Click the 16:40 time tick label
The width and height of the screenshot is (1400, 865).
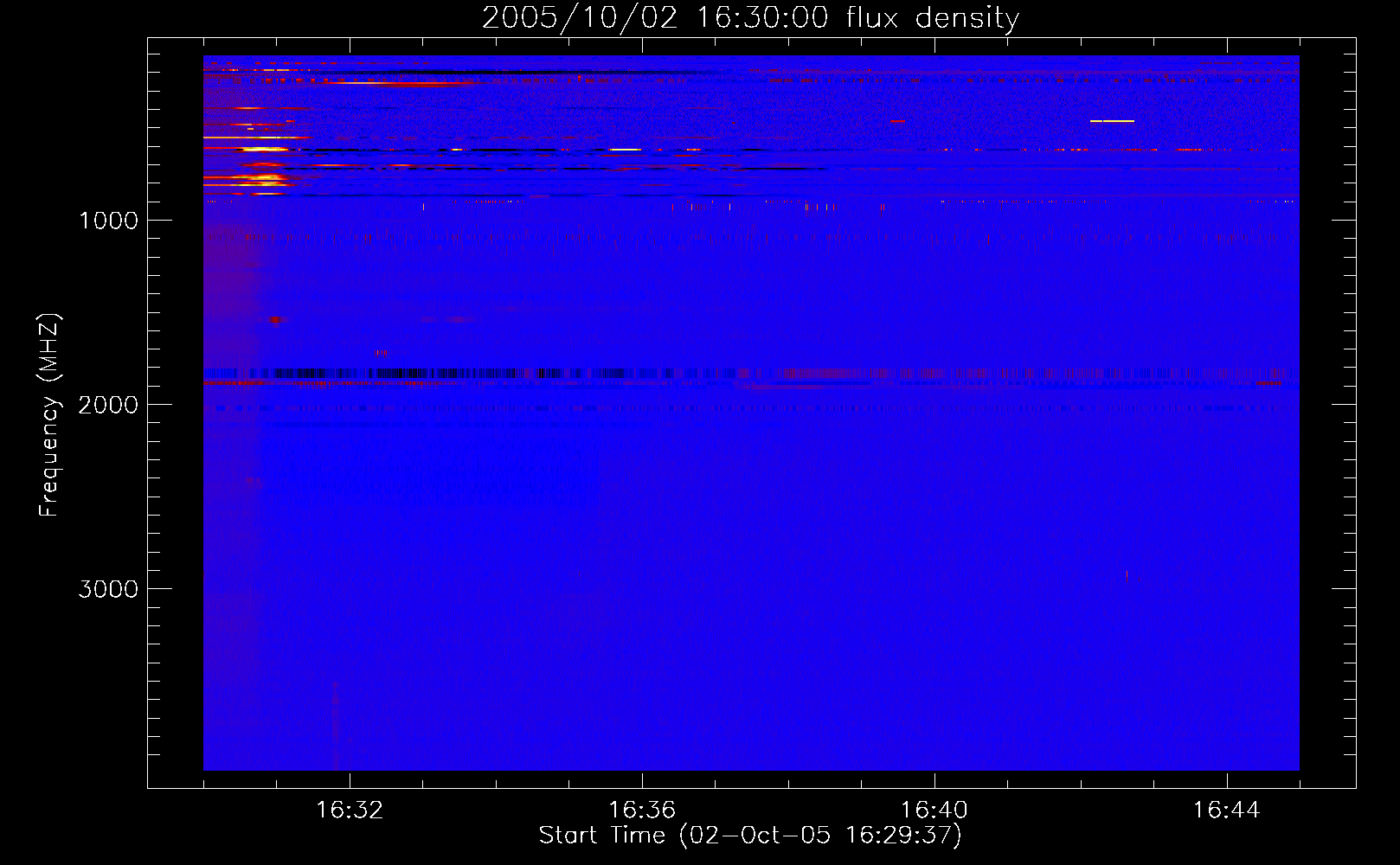(x=934, y=811)
